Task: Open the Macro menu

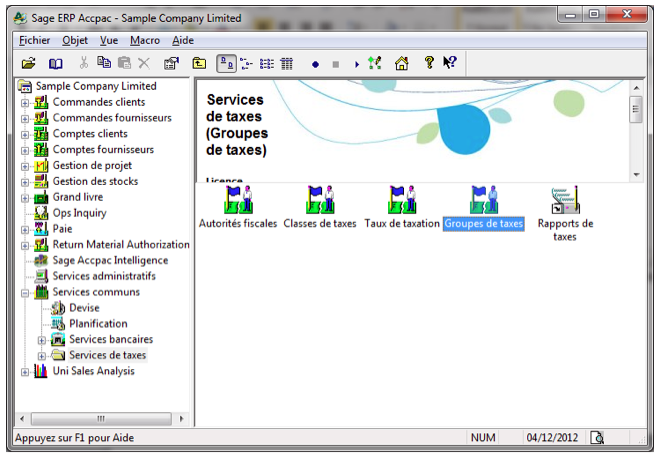Action: [145, 40]
